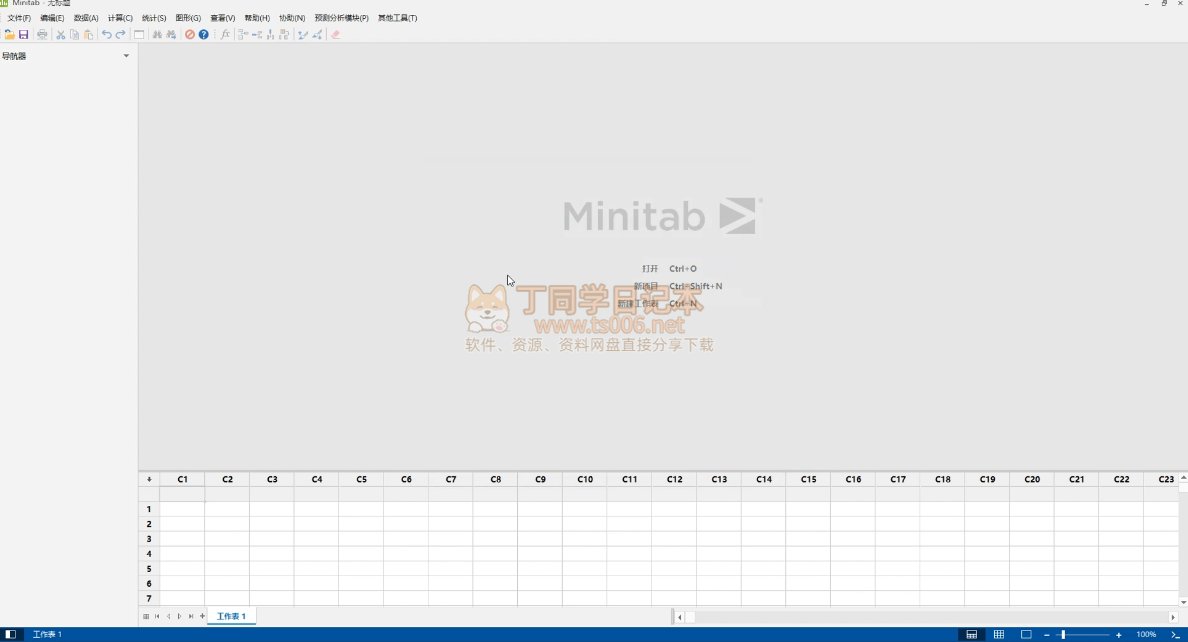Open the Navigator dropdown arrow
The width and height of the screenshot is (1188, 642).
tap(126, 56)
